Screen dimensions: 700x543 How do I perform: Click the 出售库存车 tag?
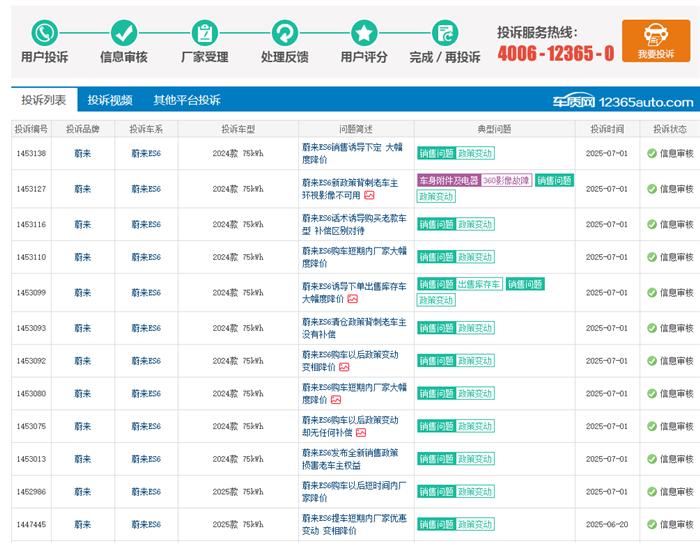479,284
